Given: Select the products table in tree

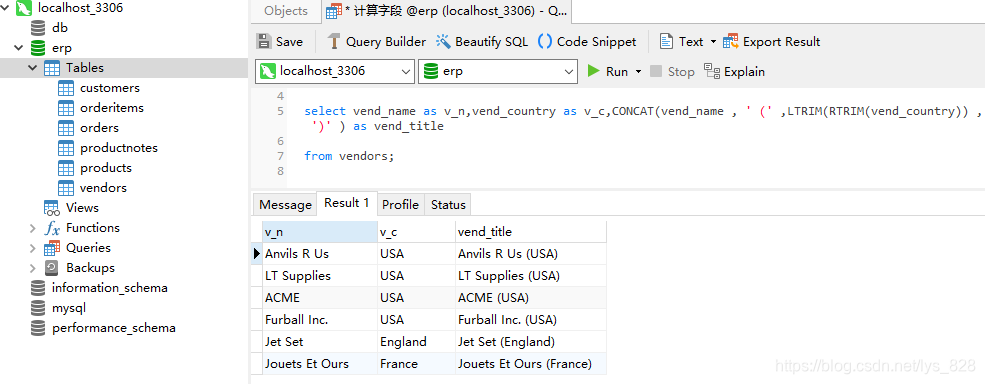Looking at the screenshot, I should click(x=106, y=168).
